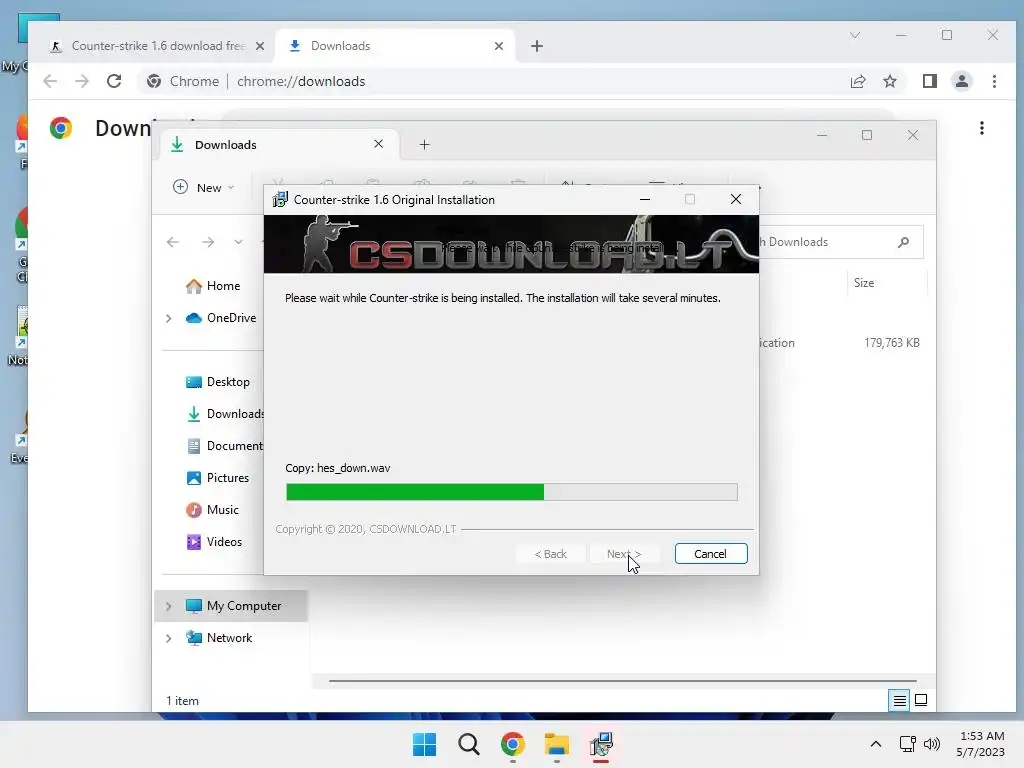Add a new File Explorer tab

coord(424,144)
